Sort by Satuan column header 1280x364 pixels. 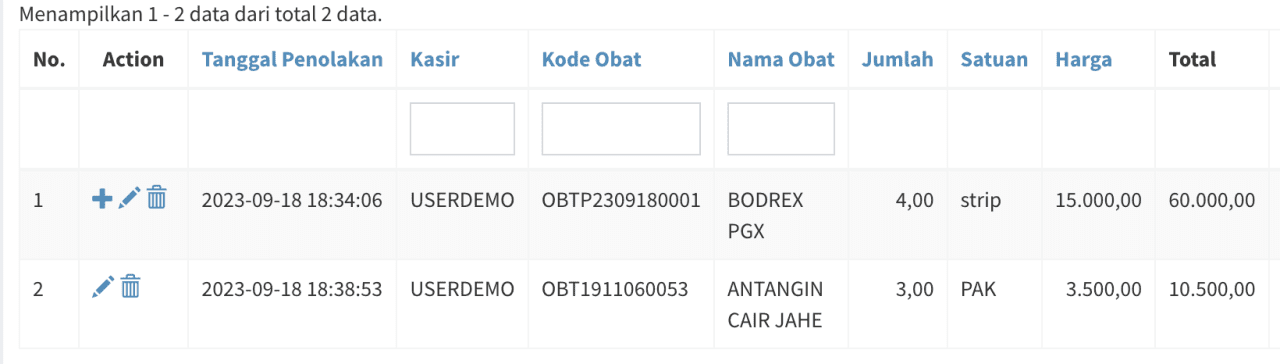pos(994,59)
